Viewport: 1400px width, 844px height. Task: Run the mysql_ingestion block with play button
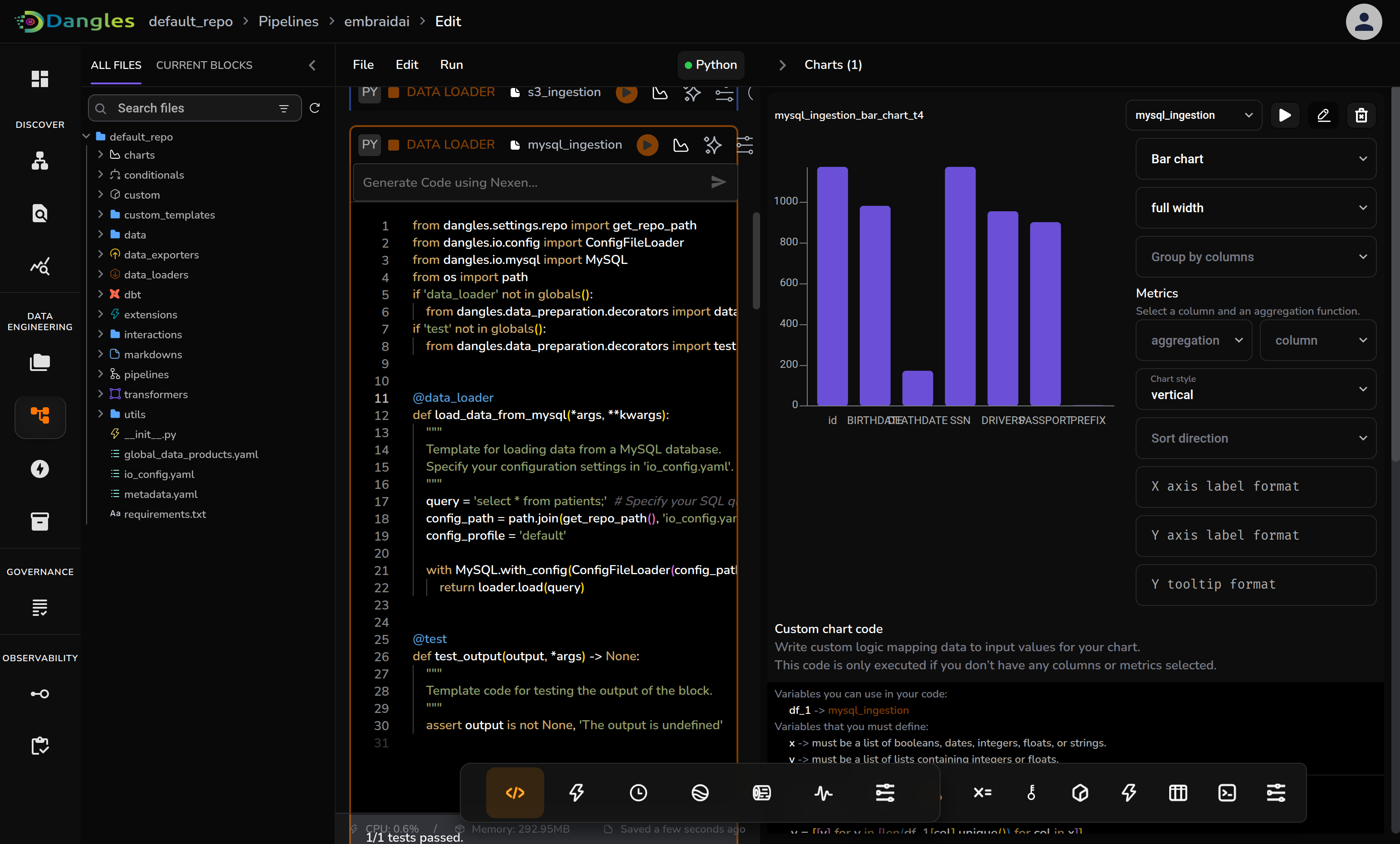[x=647, y=145]
